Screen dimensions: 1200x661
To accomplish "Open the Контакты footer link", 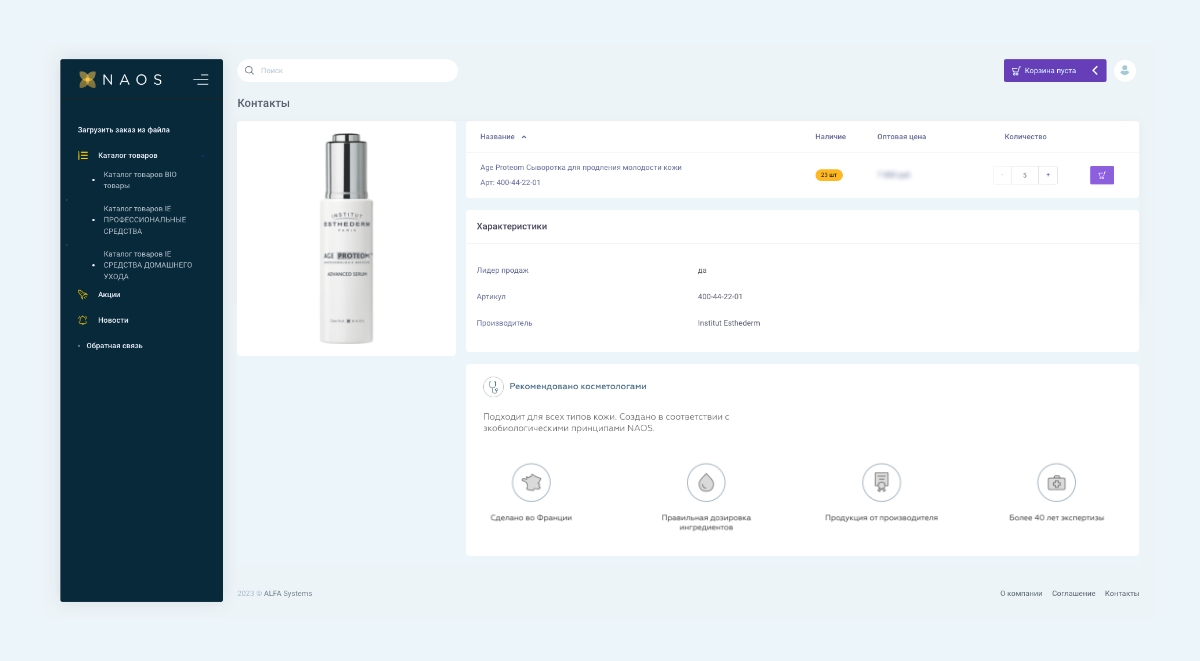I will coord(1122,594).
